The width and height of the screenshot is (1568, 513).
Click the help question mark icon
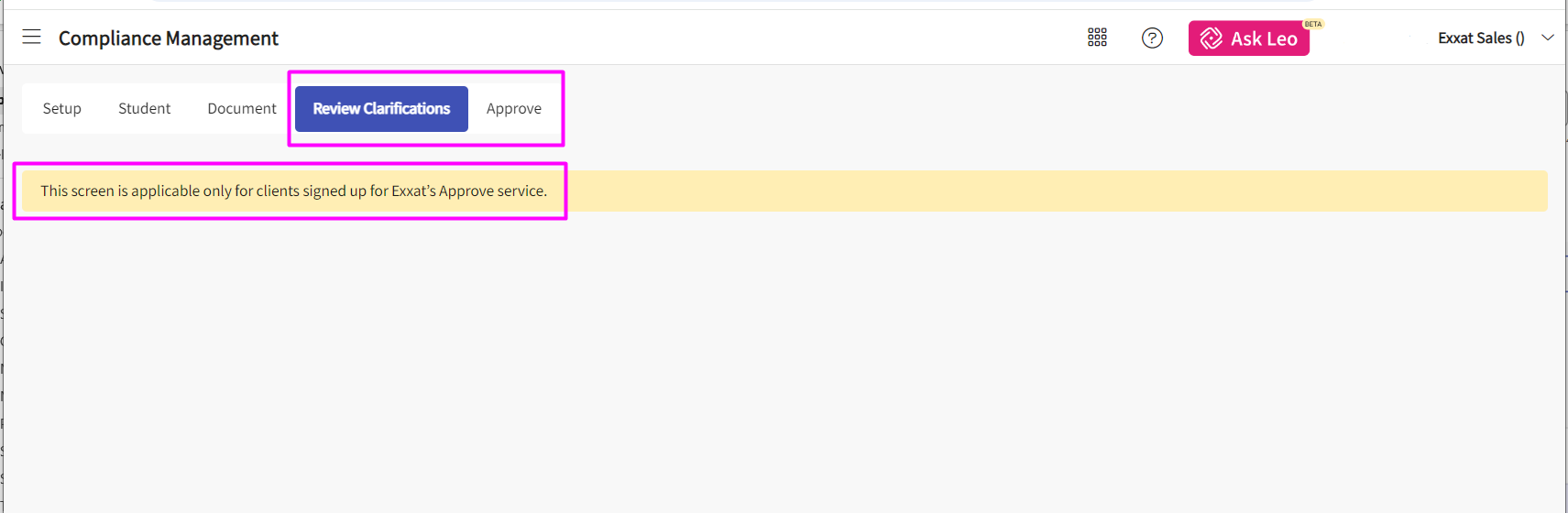1152,38
